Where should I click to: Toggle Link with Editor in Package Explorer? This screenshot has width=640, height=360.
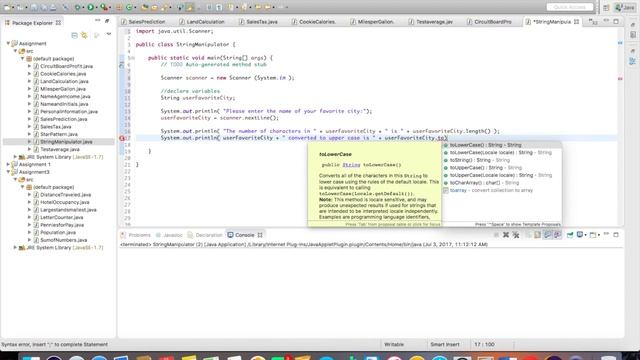pyautogui.click(x=84, y=36)
